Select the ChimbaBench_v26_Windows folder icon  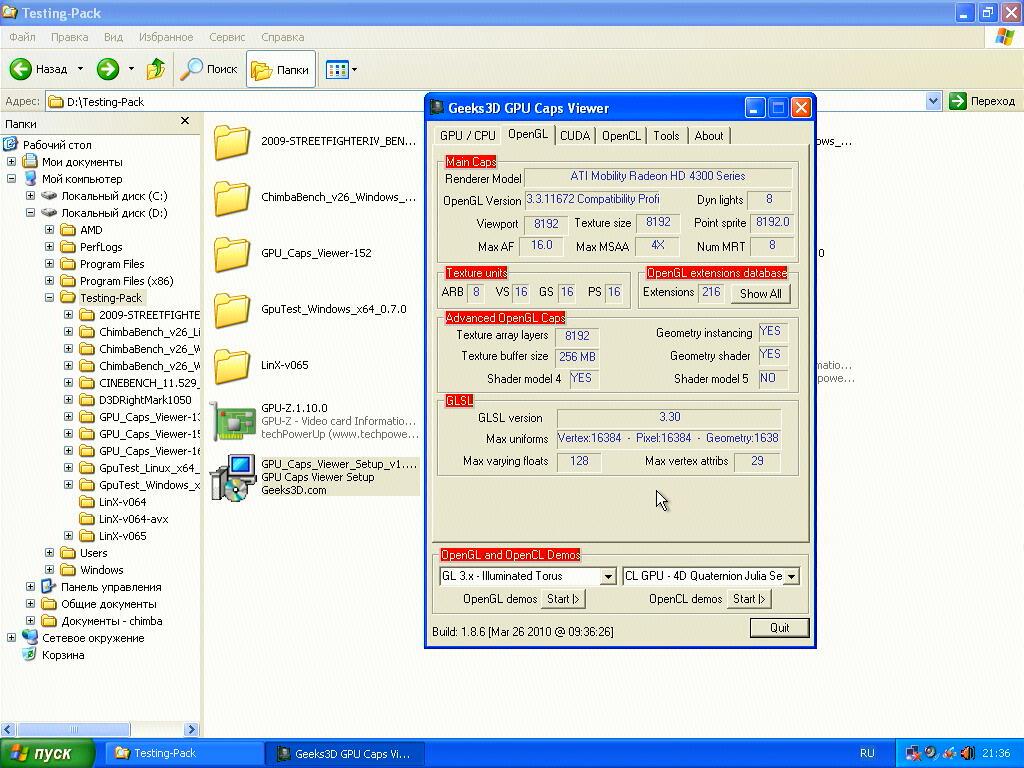pyautogui.click(x=232, y=197)
